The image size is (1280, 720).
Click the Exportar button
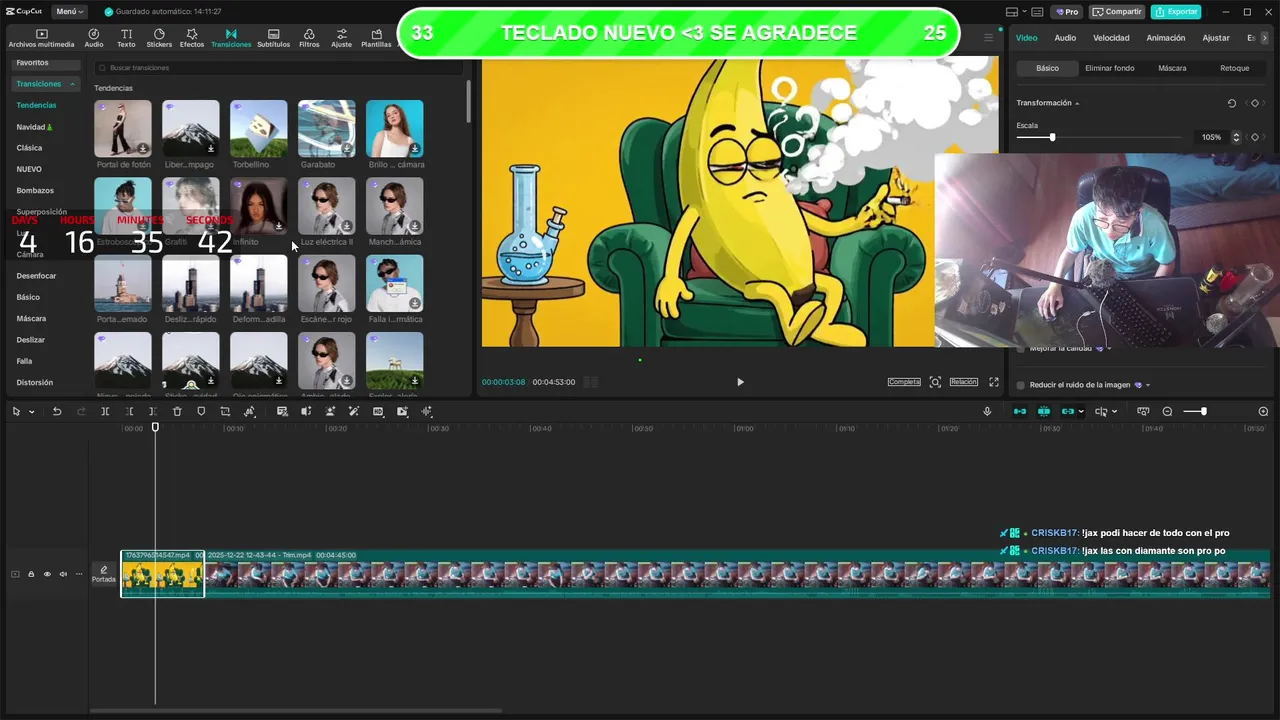(1176, 12)
